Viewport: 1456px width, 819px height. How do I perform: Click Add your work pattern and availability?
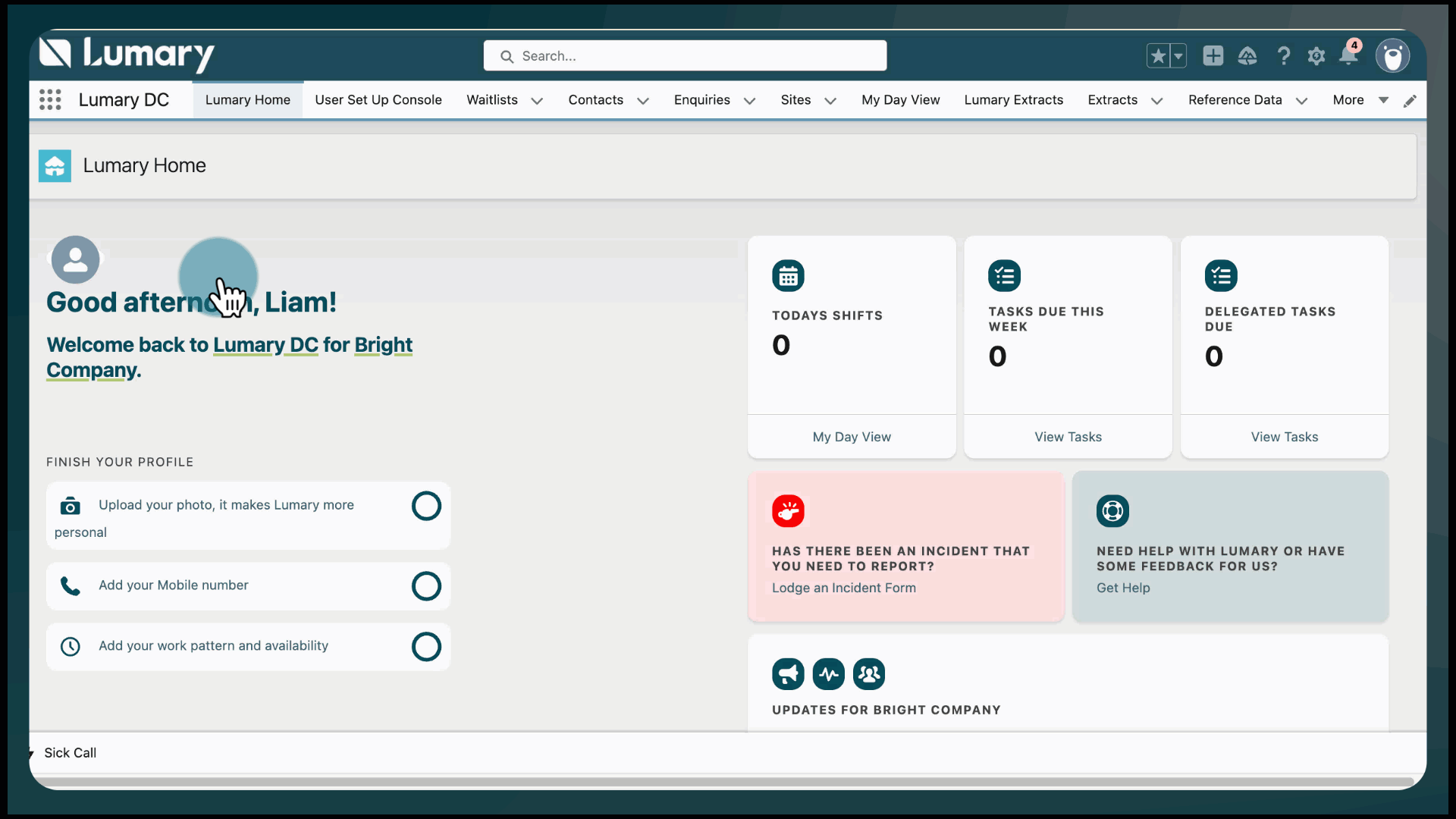point(214,646)
